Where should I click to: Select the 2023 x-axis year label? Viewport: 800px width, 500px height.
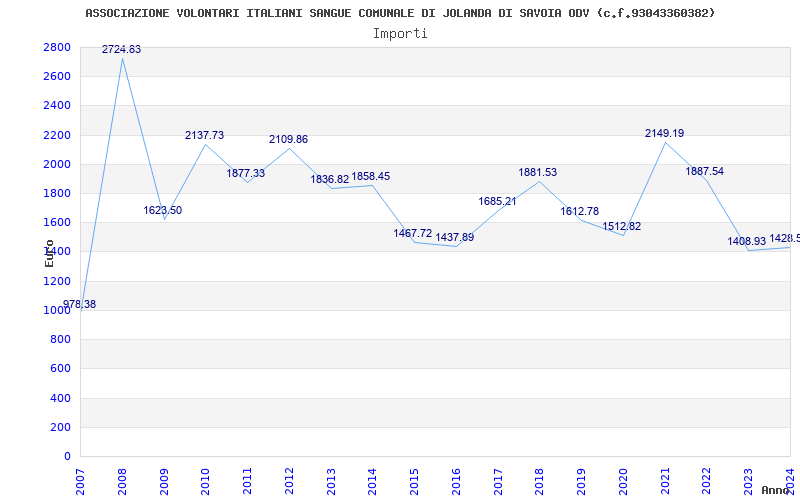pyautogui.click(x=748, y=482)
